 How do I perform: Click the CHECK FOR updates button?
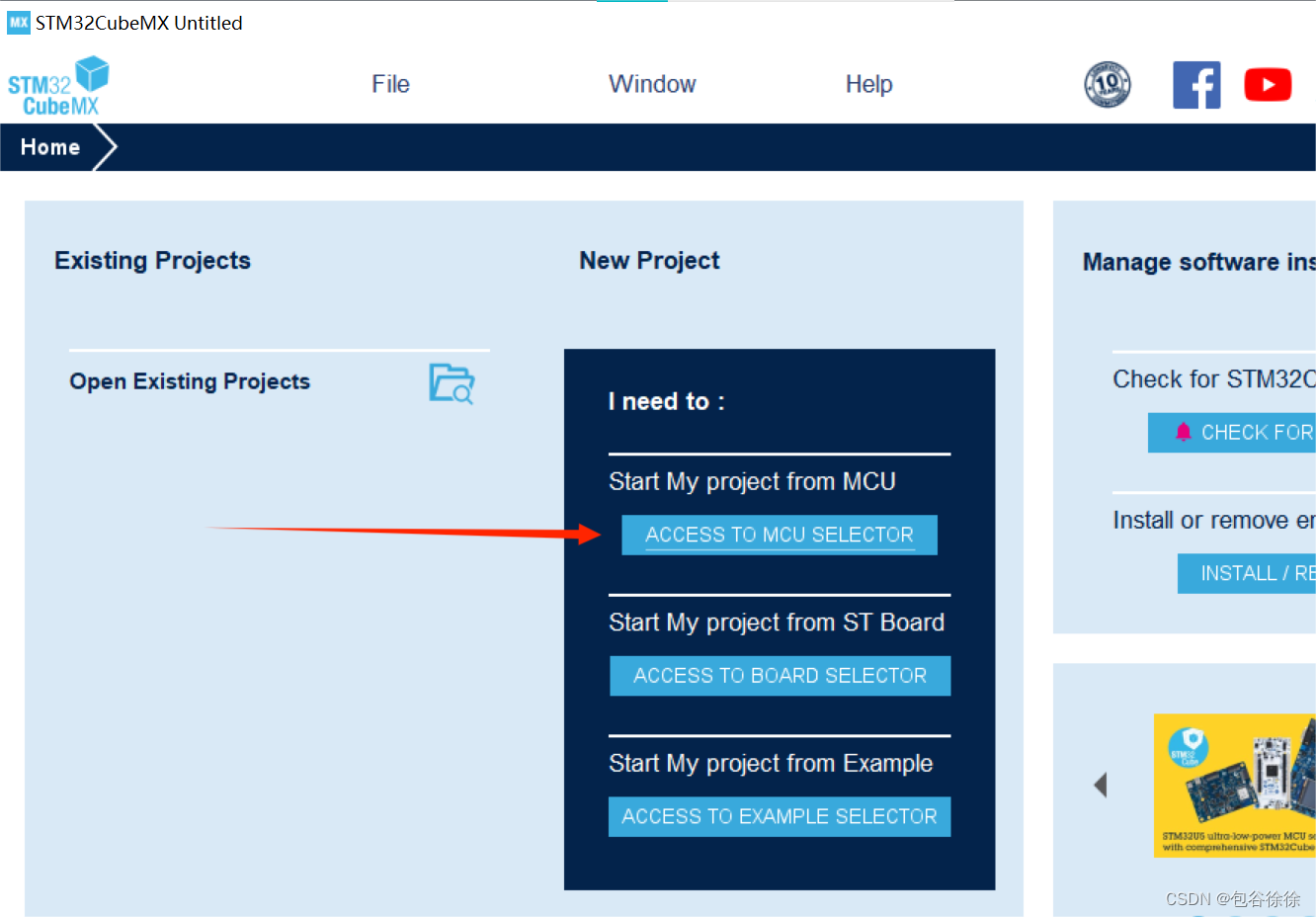point(1232,433)
